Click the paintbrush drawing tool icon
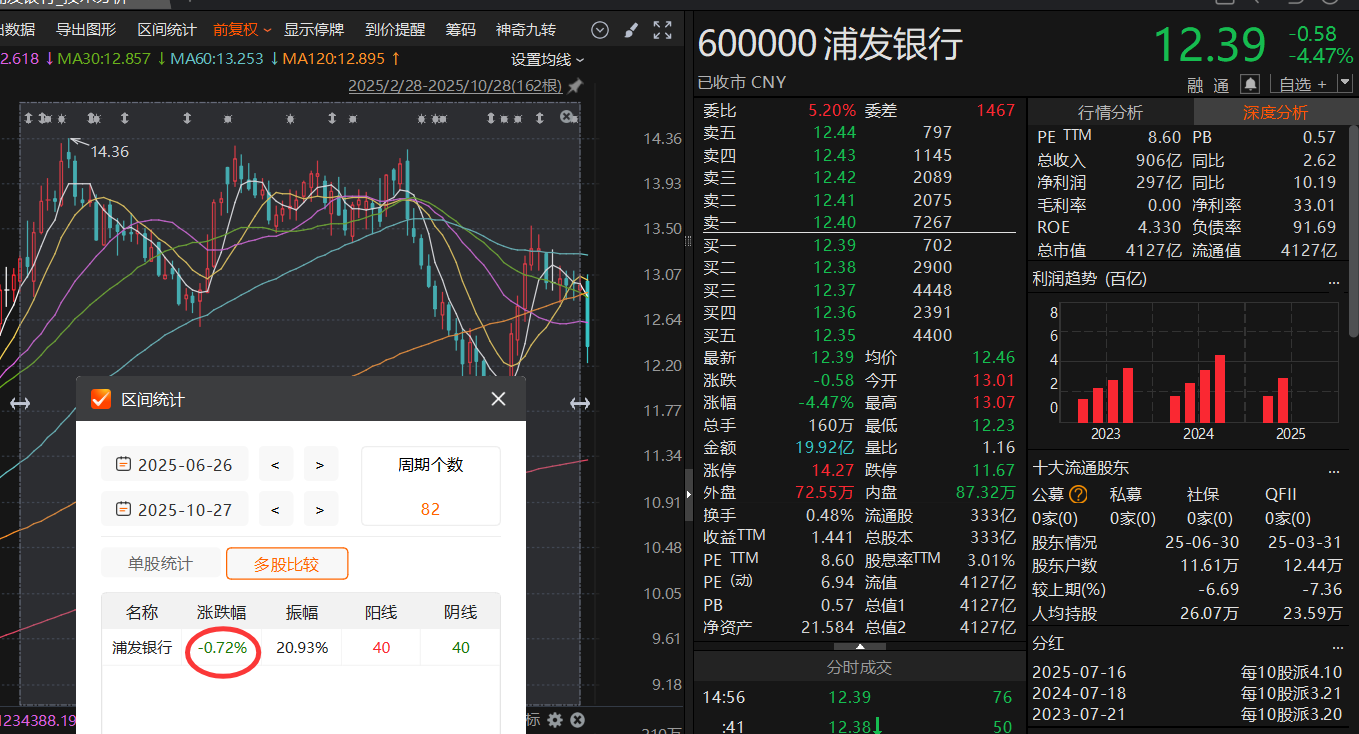1359x734 pixels. [x=630, y=30]
